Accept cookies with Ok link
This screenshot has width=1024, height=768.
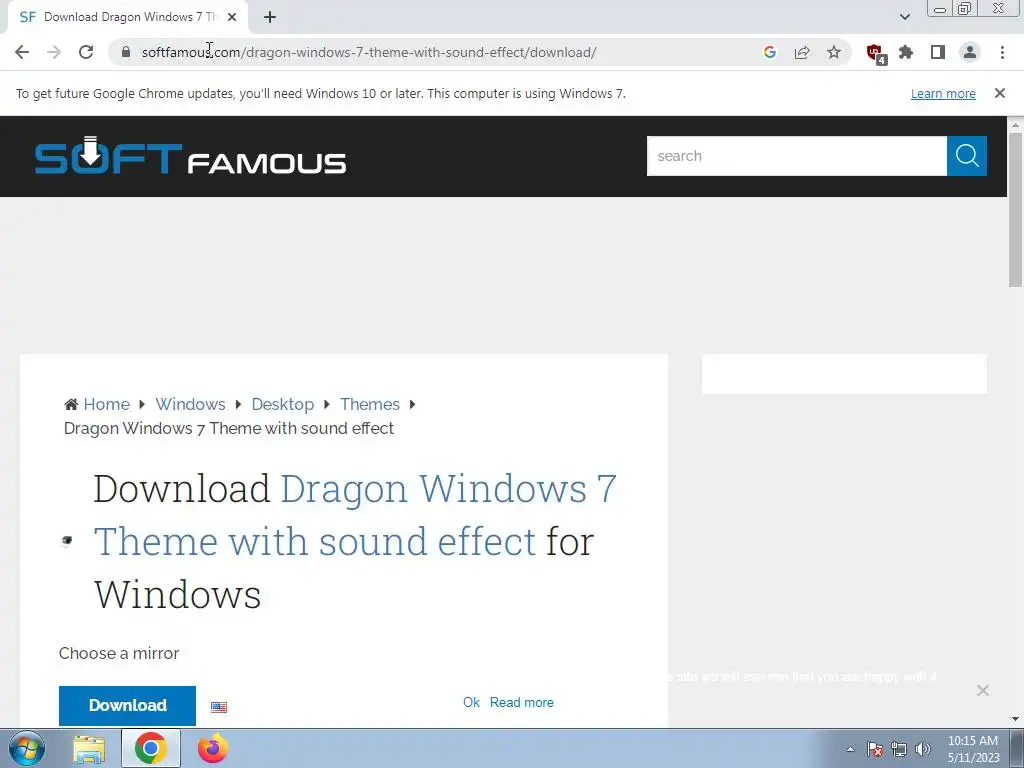coord(471,702)
